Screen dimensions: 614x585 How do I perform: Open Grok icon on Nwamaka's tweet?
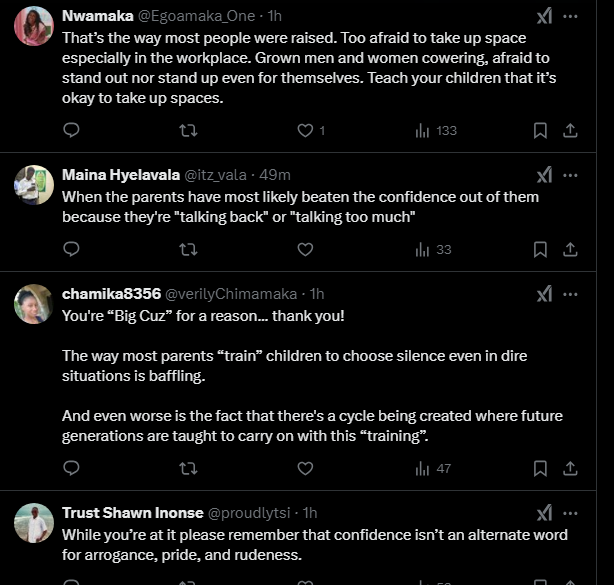(544, 17)
